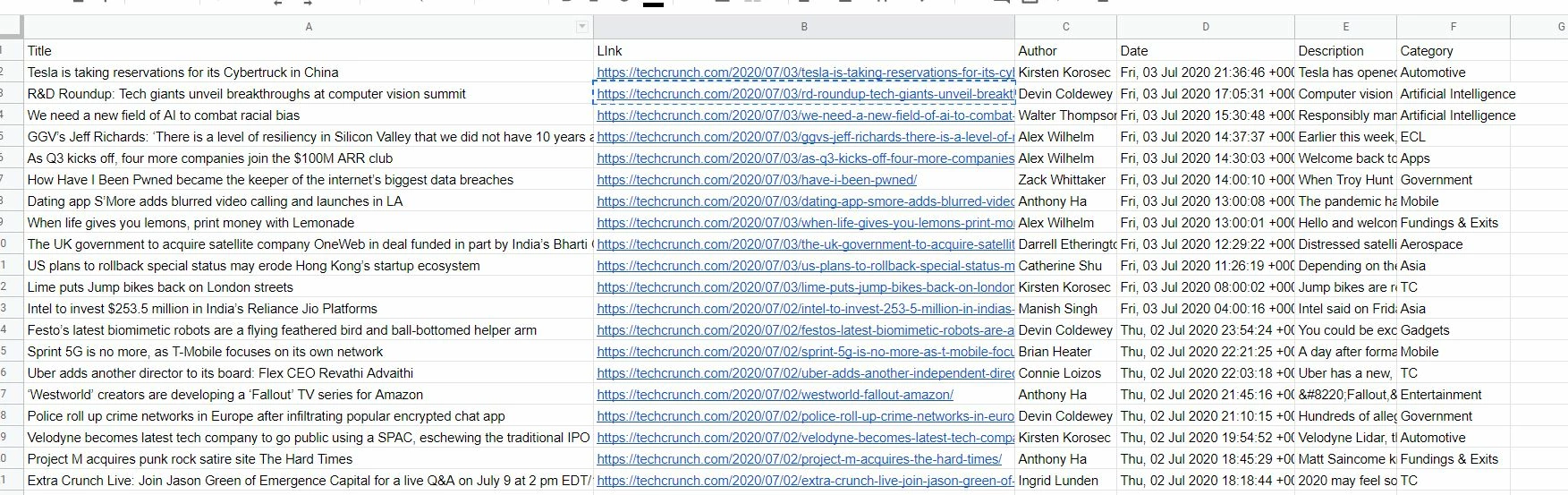The width and height of the screenshot is (1568, 495).
Task: Open the the-uk-government-to-acquire-satellite link
Action: [x=805, y=244]
